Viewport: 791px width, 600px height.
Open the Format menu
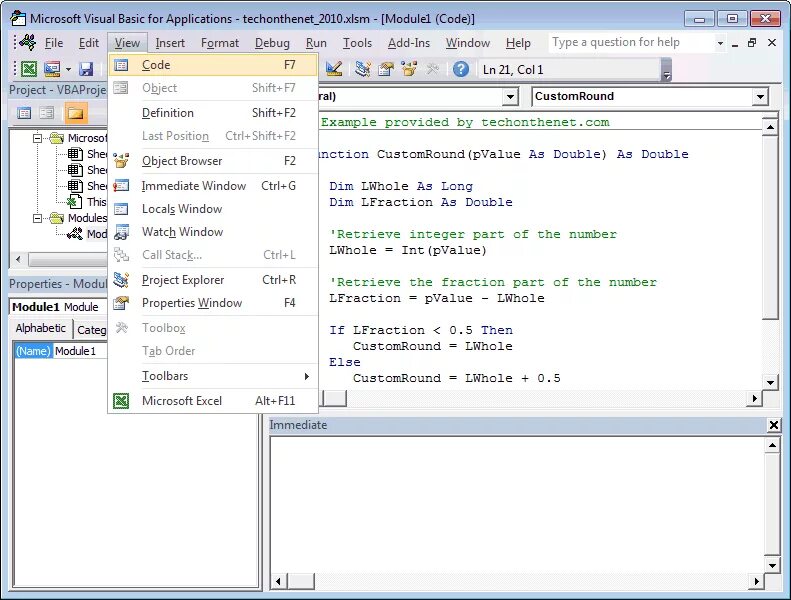pos(220,43)
